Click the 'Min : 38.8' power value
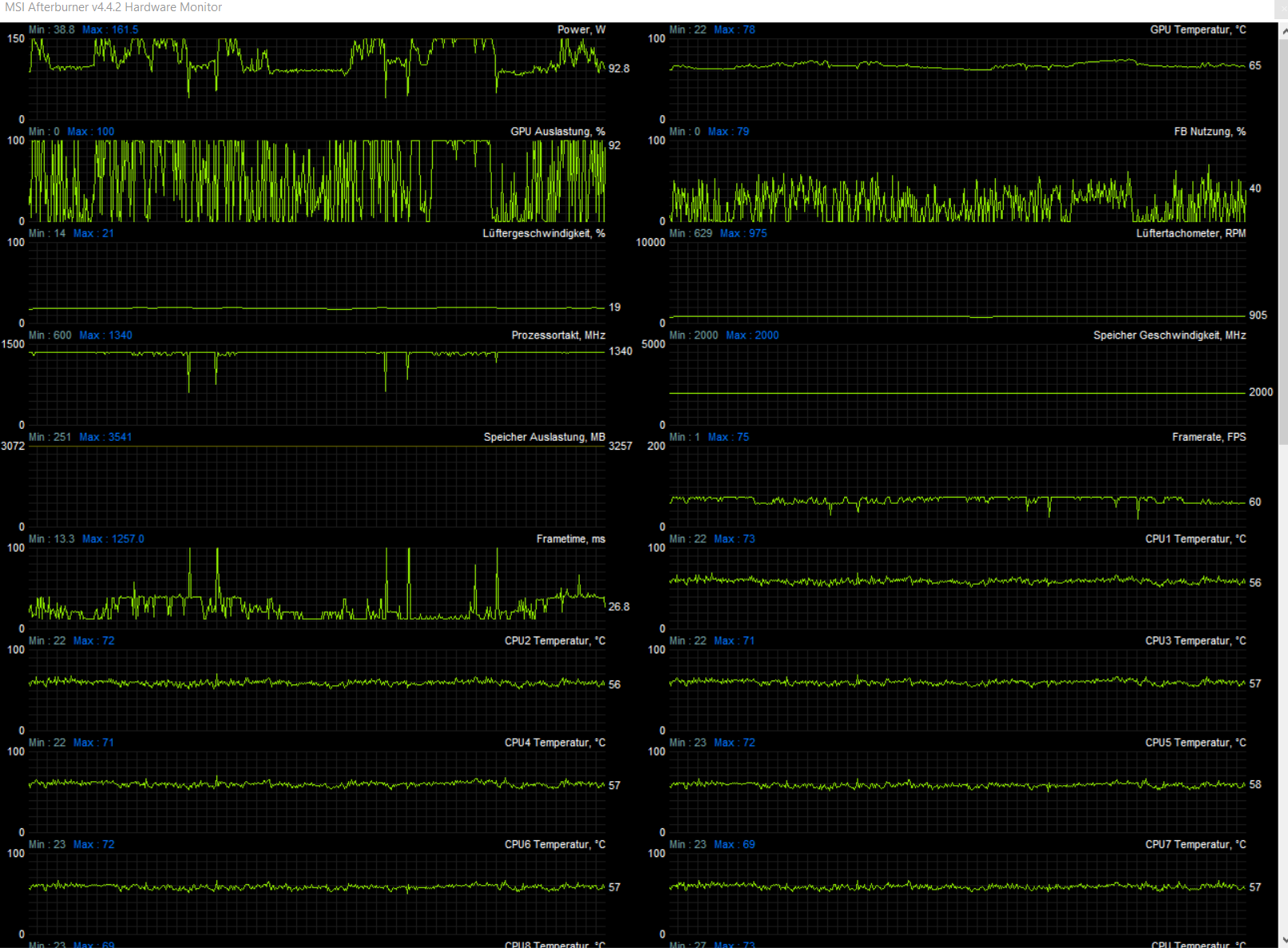 52,30
